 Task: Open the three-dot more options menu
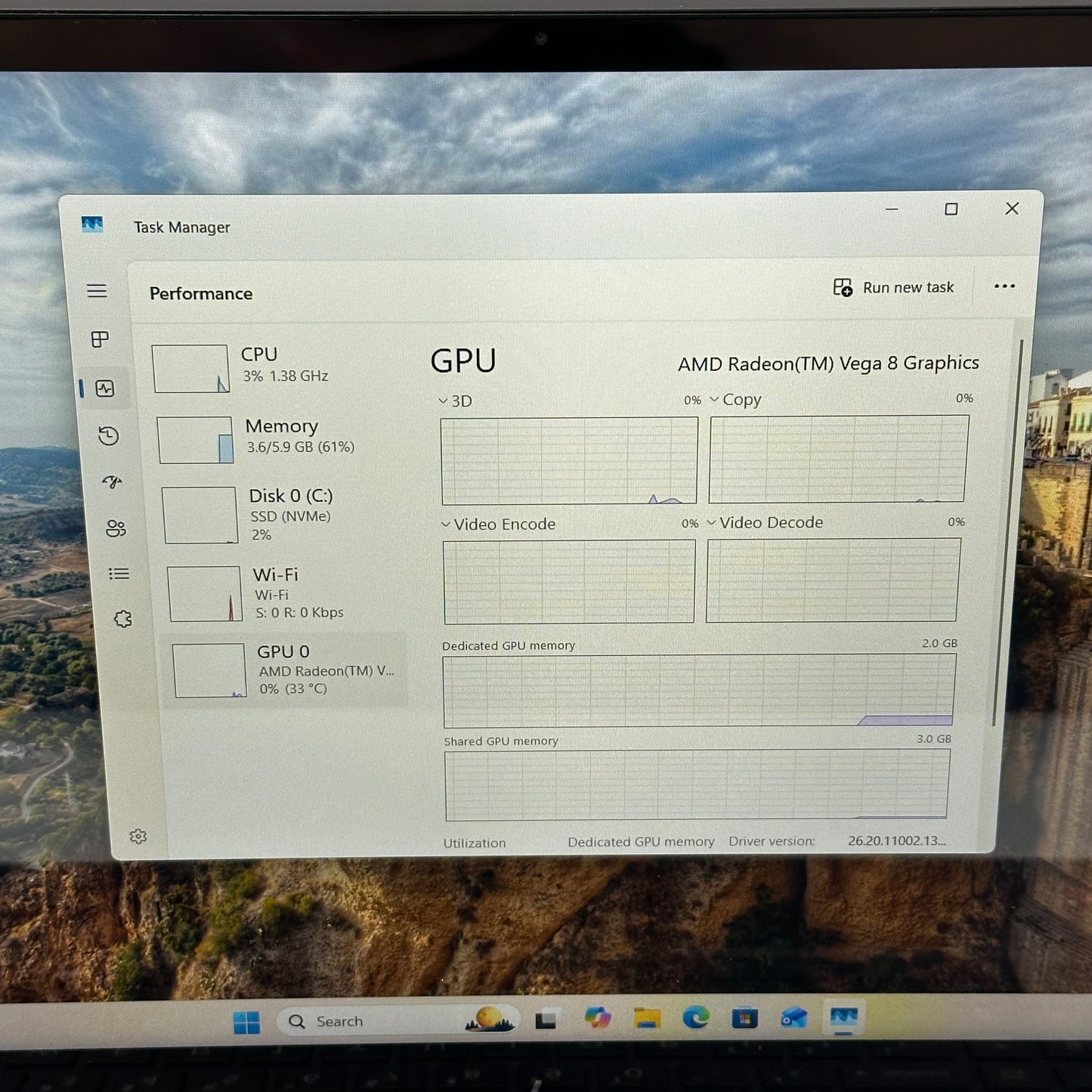[1004, 286]
